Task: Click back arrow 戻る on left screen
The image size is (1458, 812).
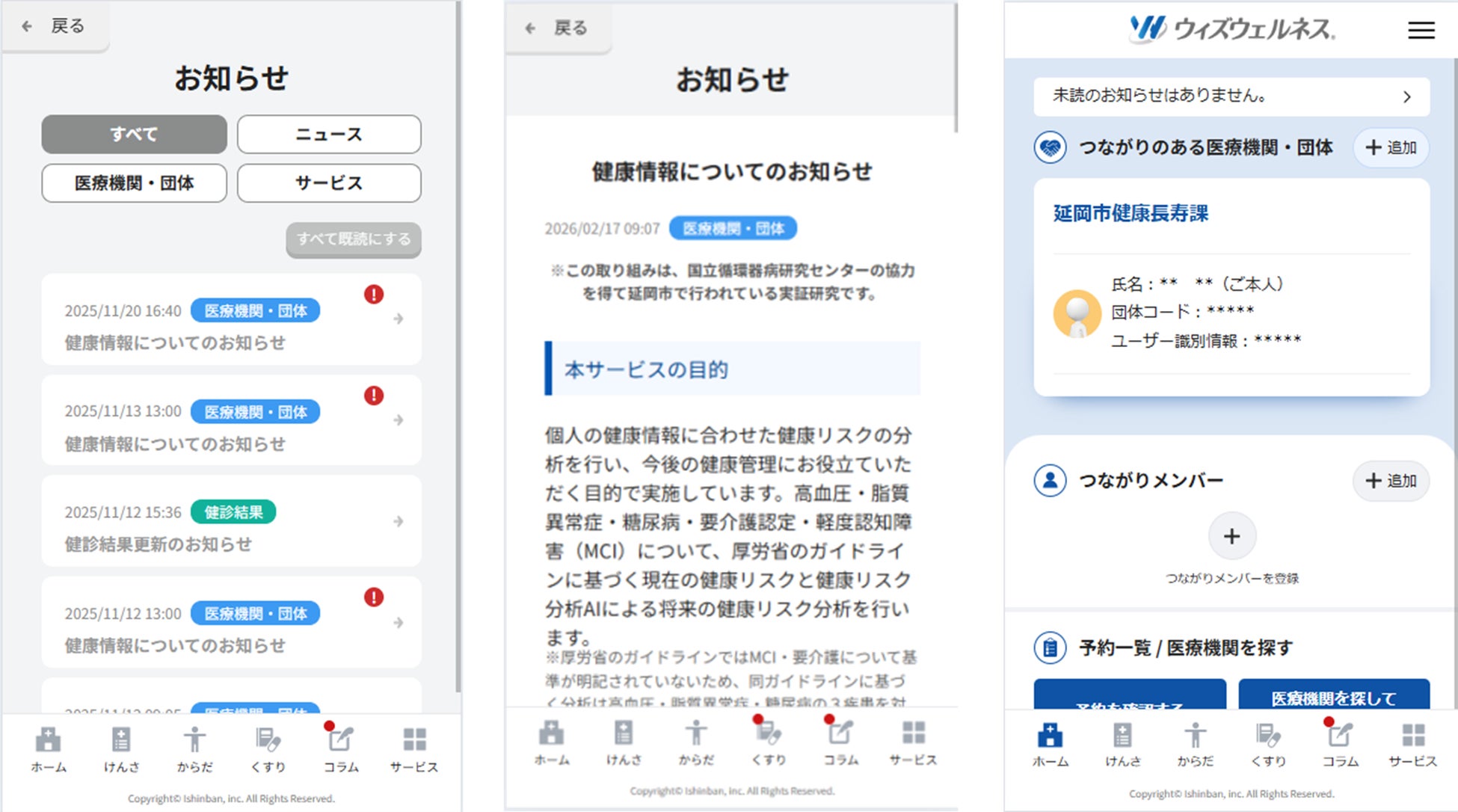Action: coord(28,26)
